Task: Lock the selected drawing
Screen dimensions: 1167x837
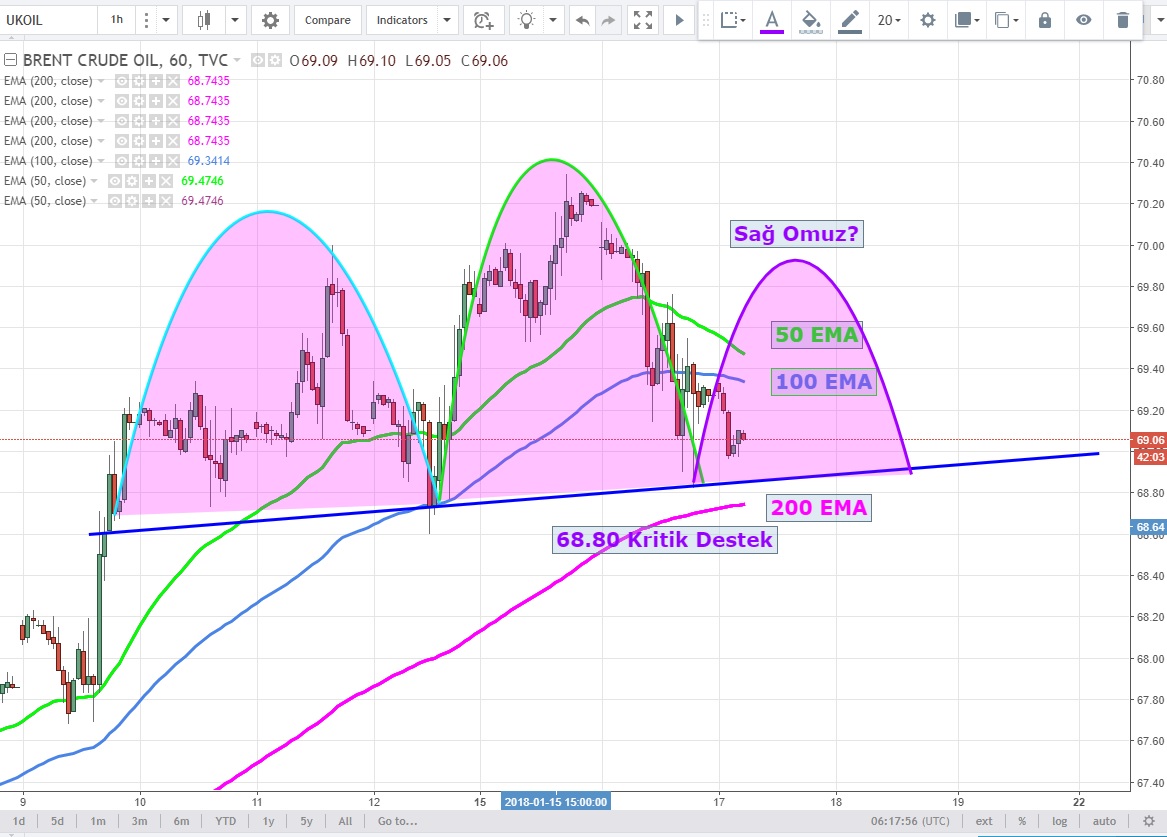Action: [1045, 20]
